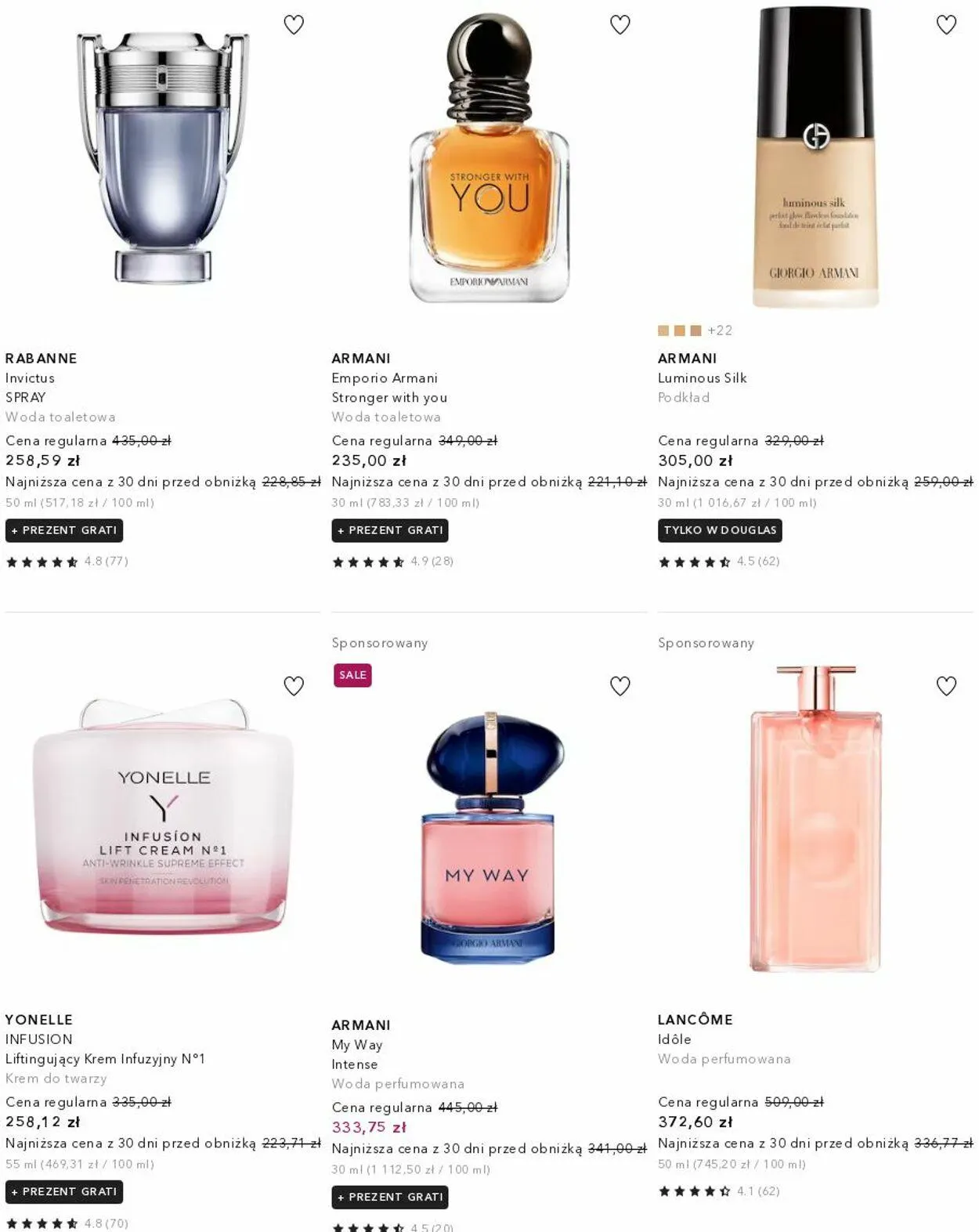Save Armani Luminous Silk foundation with the heart icon

(x=947, y=25)
